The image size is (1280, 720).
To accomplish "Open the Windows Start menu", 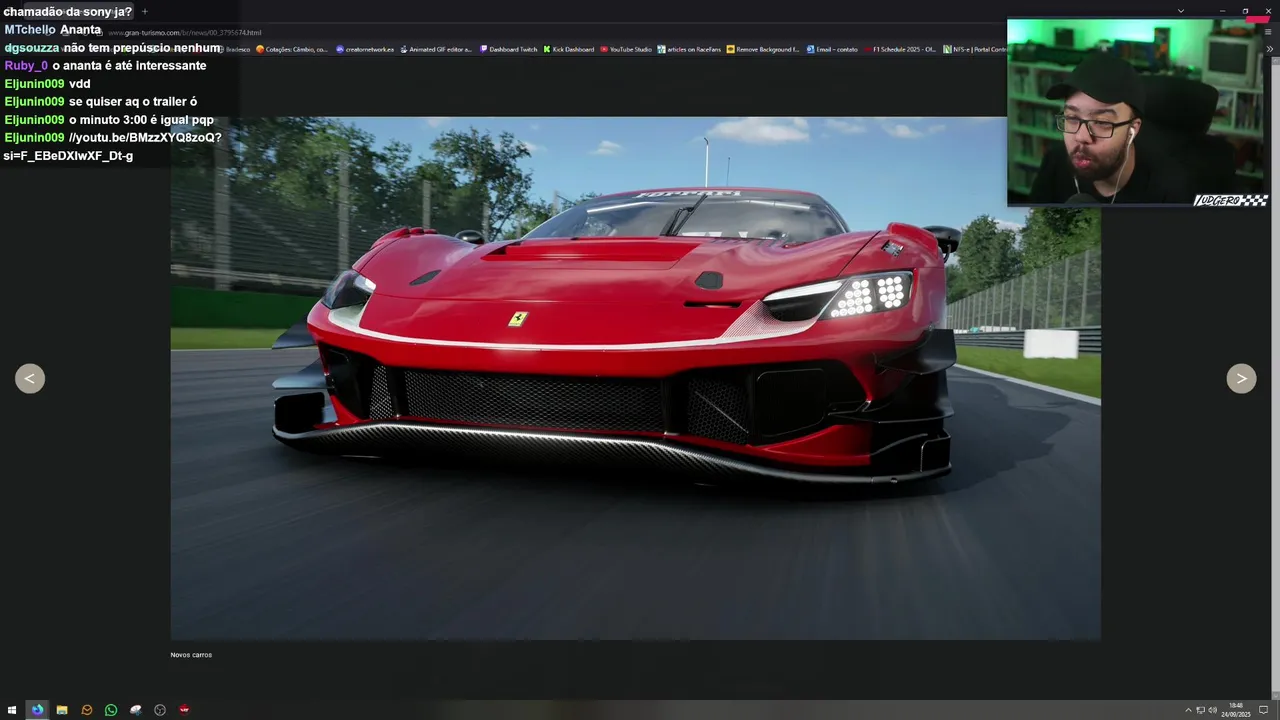I will click(12, 710).
